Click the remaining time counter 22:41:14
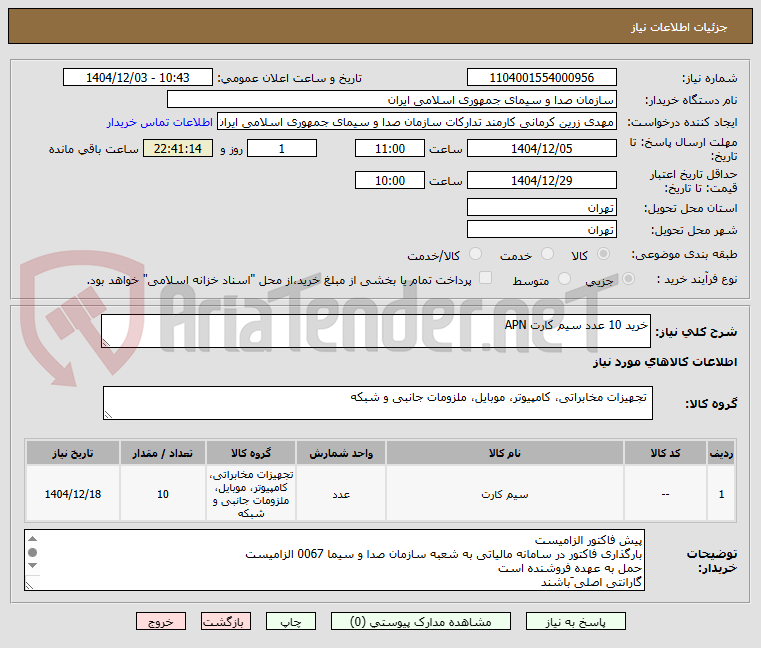Viewport: 761px width, 648px height. point(178,149)
